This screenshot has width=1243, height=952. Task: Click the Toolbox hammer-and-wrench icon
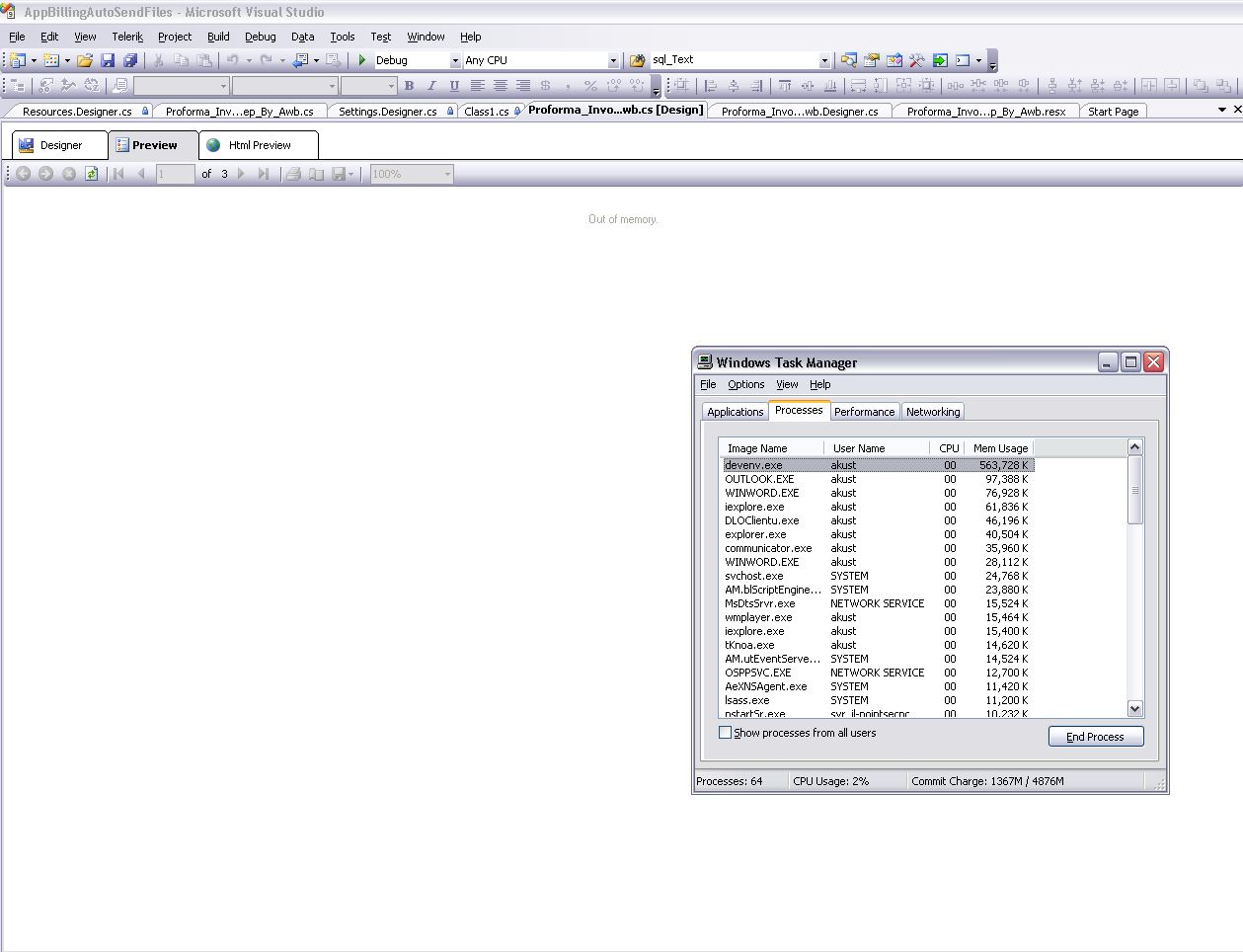pyautogui.click(x=917, y=60)
